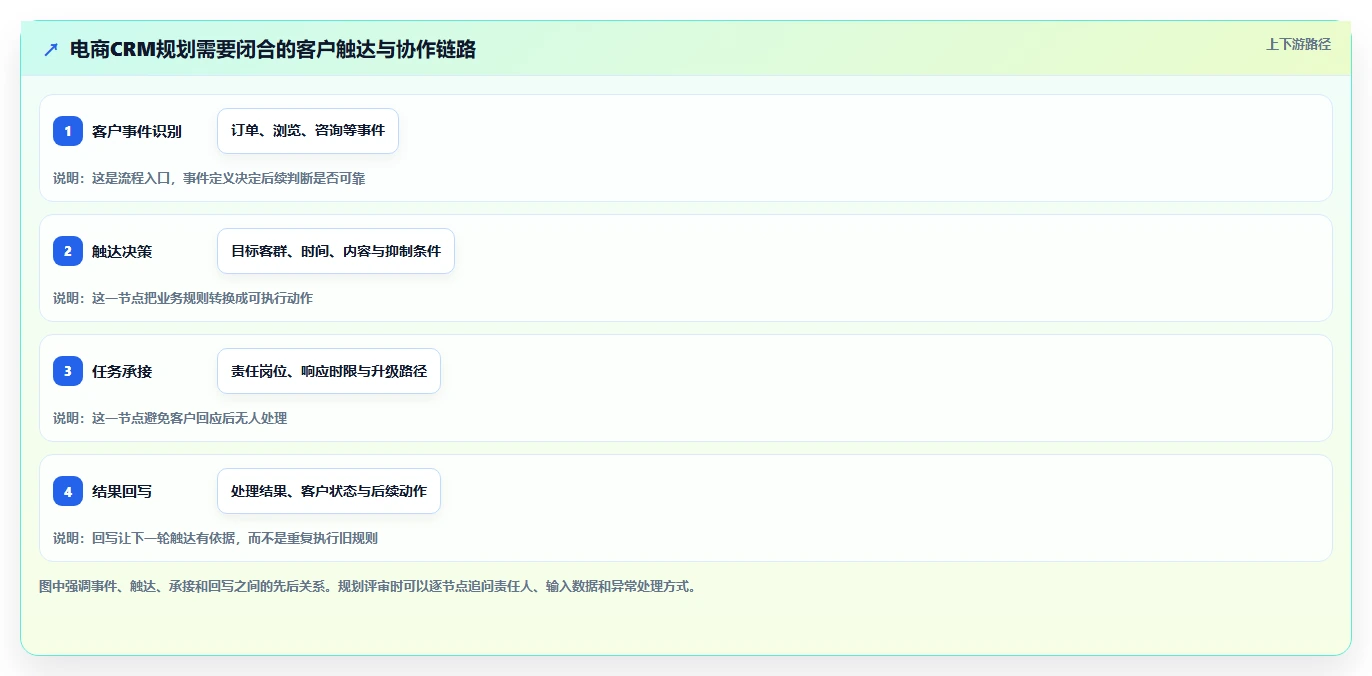Screen dimensions: 1372x676
Task: Select the 客户事件识别 step name
Action: click(137, 131)
